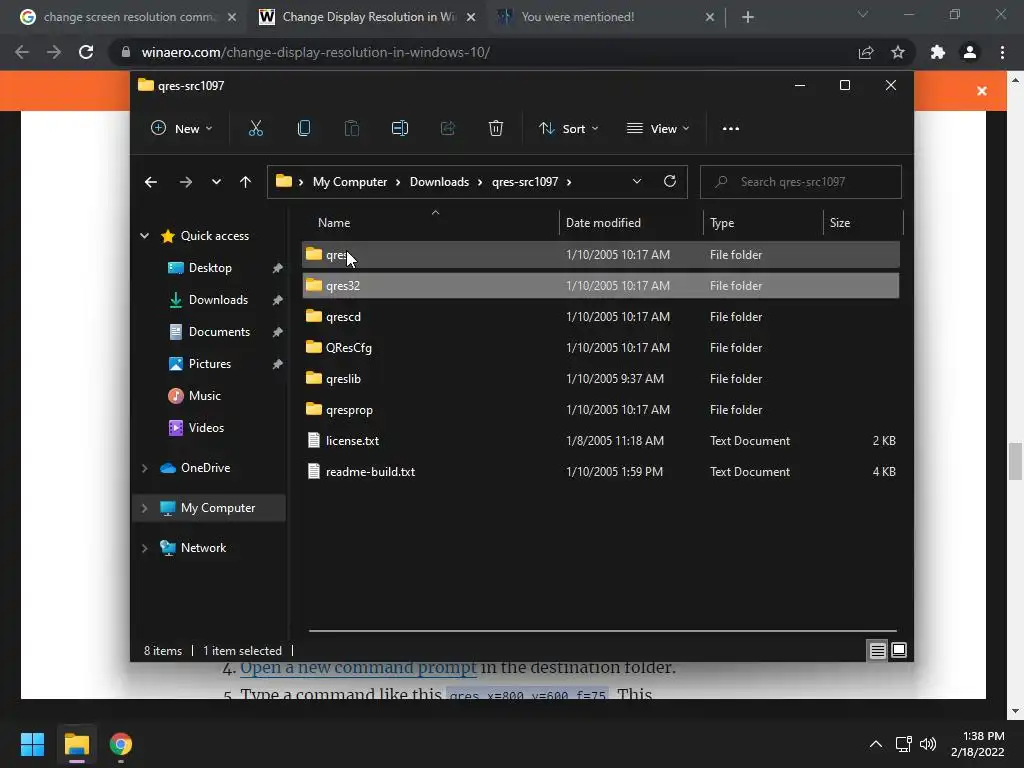
Task: Collapse the Quick access tree
Action: pos(144,236)
